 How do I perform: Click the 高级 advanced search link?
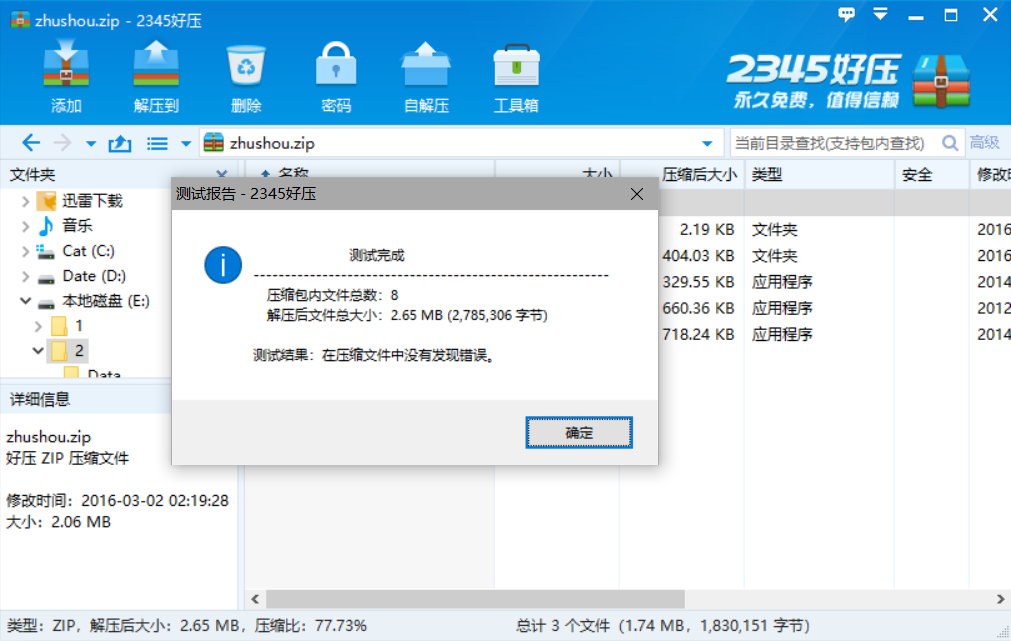point(985,143)
